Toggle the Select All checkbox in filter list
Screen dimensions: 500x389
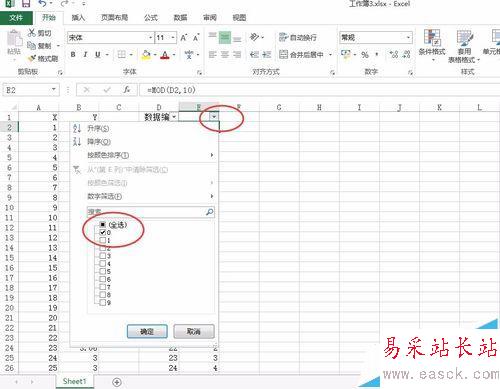pyautogui.click(x=103, y=225)
